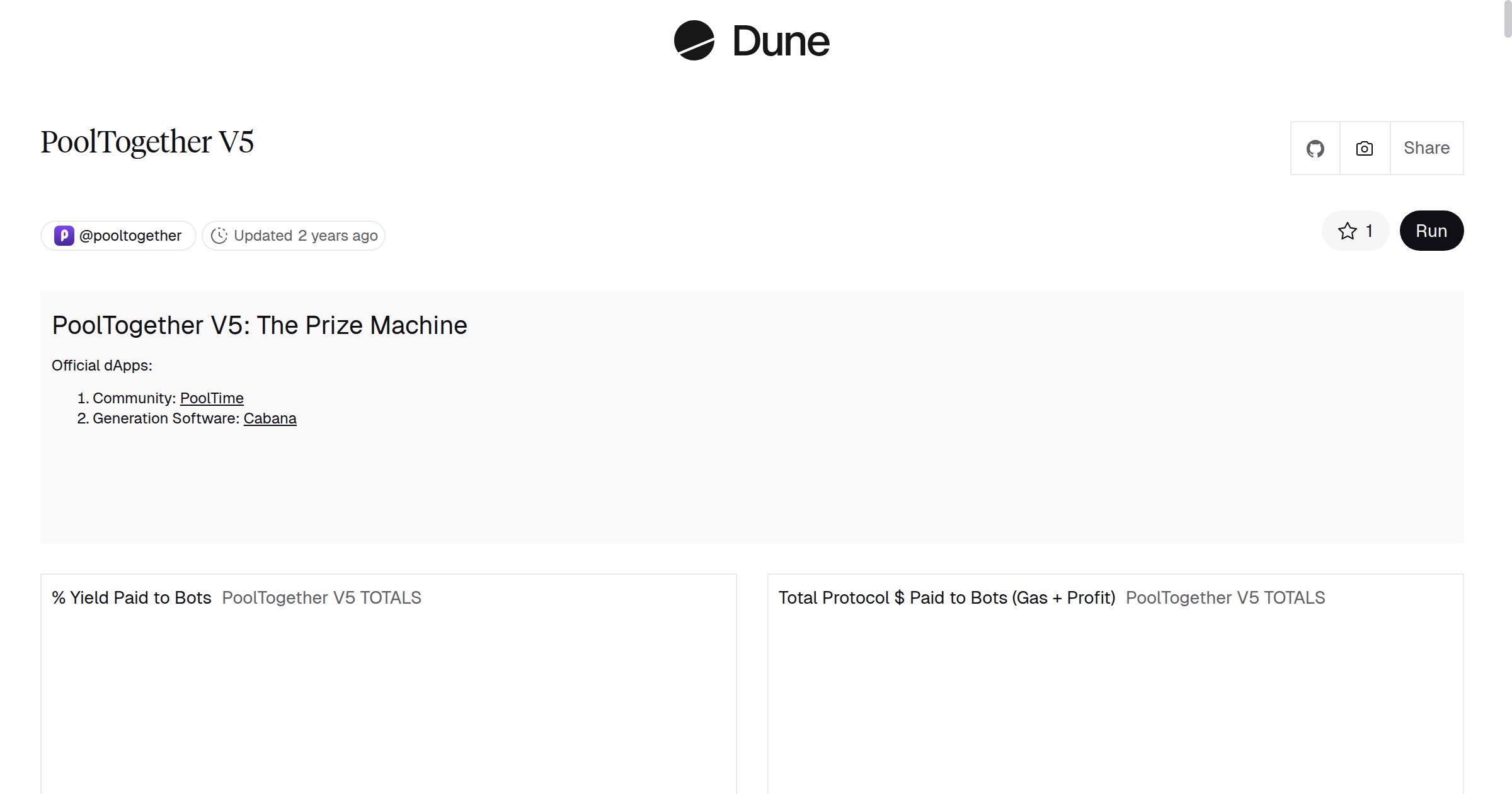Viewport: 1512px width, 794px height.
Task: Star this dashboard
Action: [x=1355, y=231]
